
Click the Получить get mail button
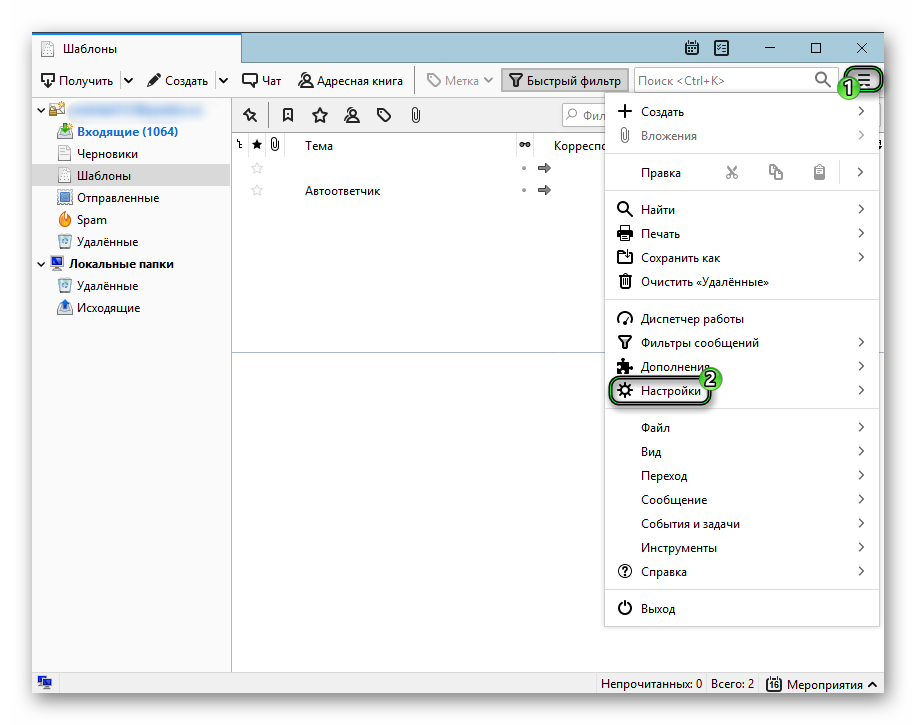pyautogui.click(x=77, y=81)
